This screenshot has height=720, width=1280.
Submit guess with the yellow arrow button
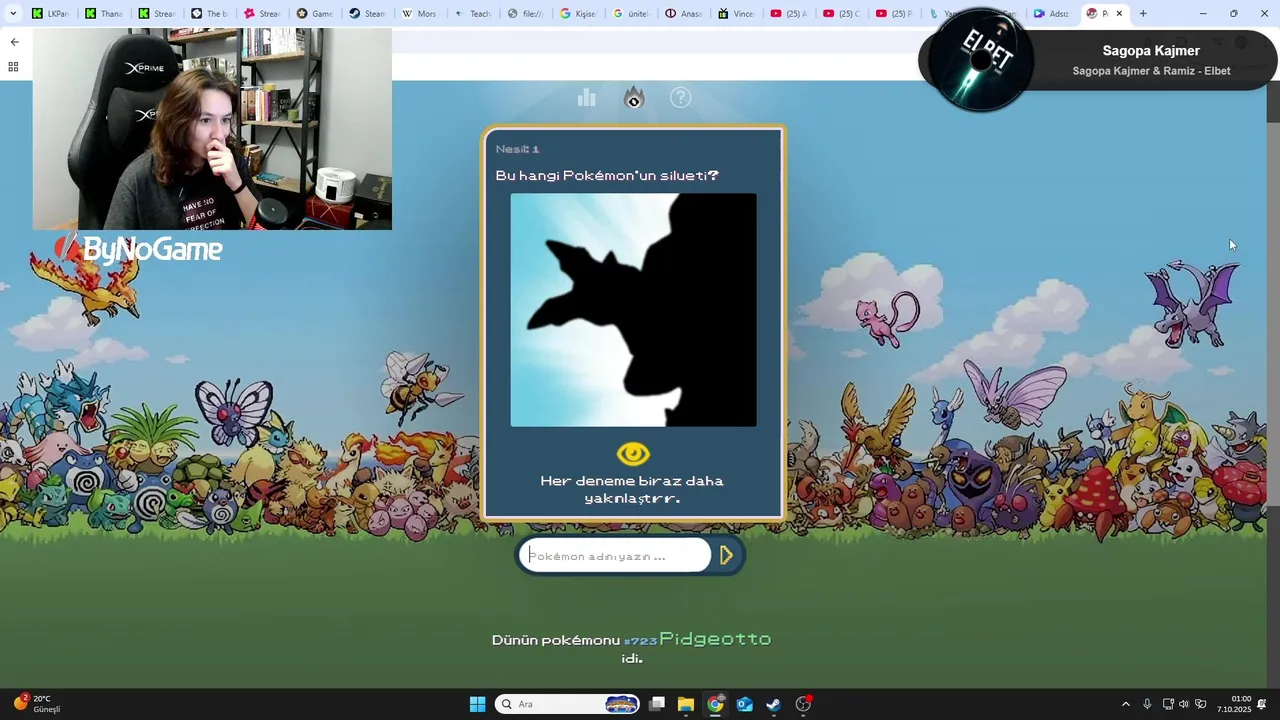coord(727,555)
